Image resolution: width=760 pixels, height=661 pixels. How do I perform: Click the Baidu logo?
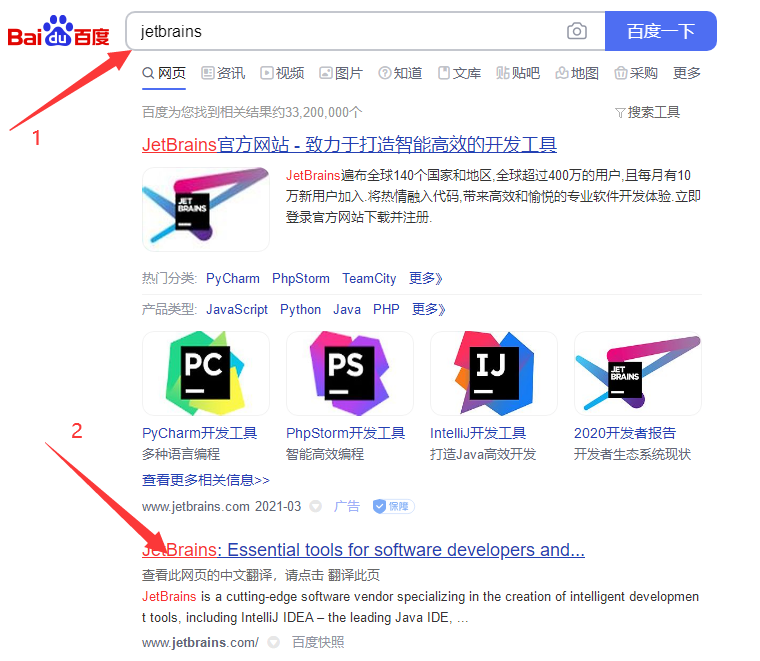tap(59, 31)
